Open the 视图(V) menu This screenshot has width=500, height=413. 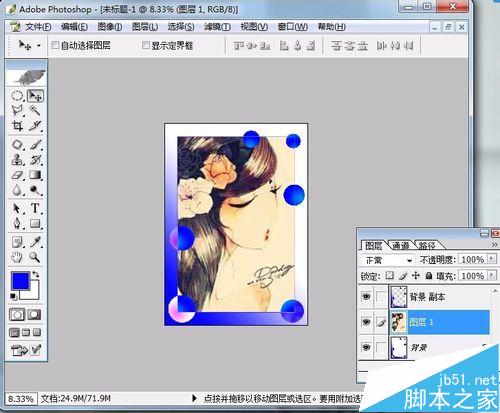point(254,27)
